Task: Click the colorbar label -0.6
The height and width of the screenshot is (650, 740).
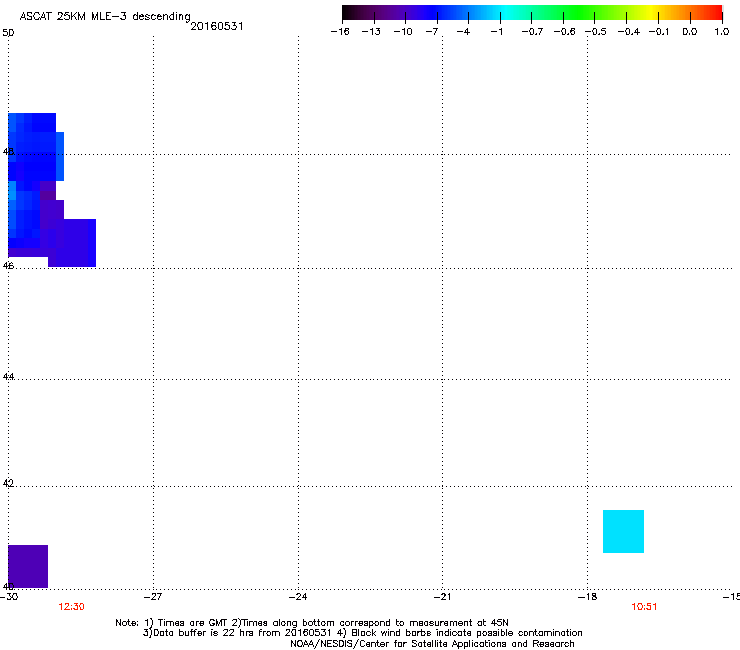Action: coord(564,32)
